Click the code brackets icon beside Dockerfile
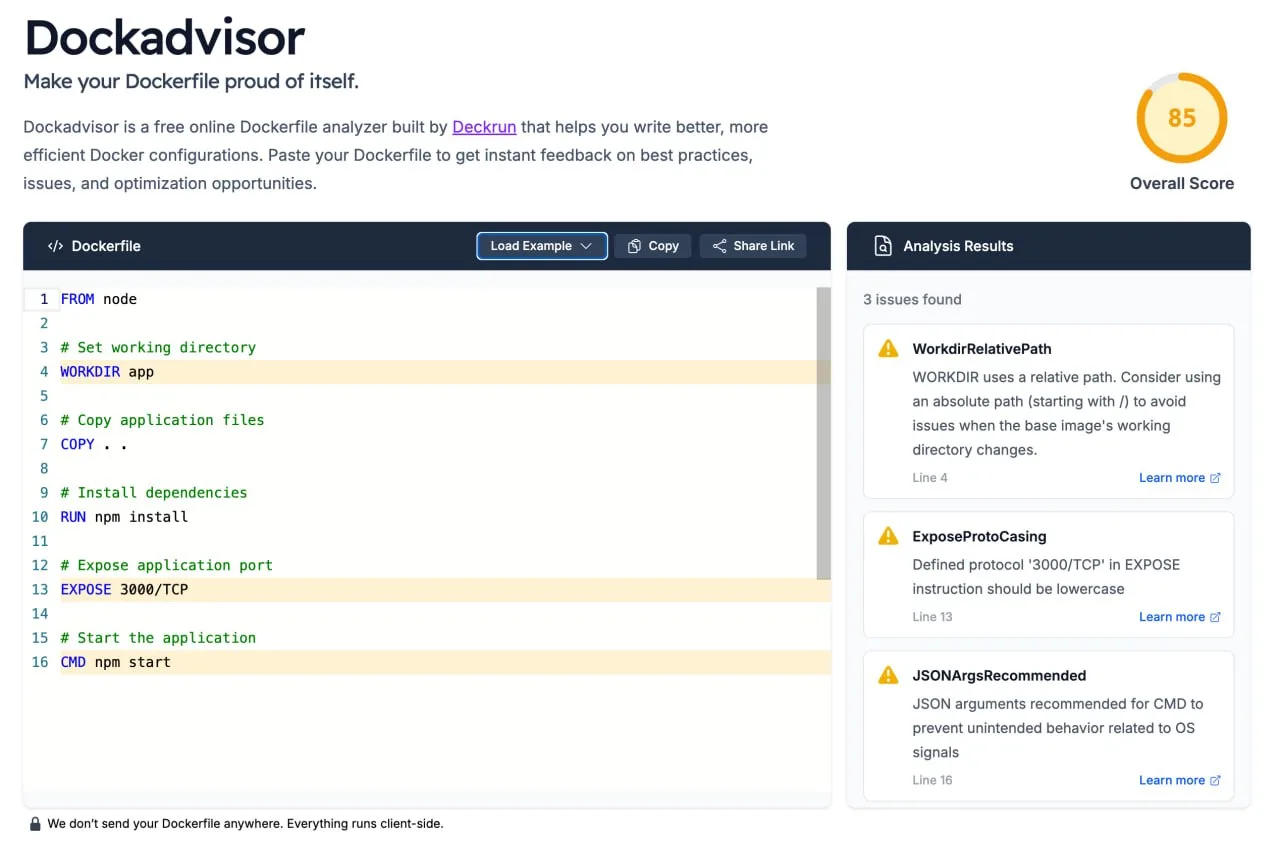This screenshot has width=1280, height=850. tap(55, 246)
